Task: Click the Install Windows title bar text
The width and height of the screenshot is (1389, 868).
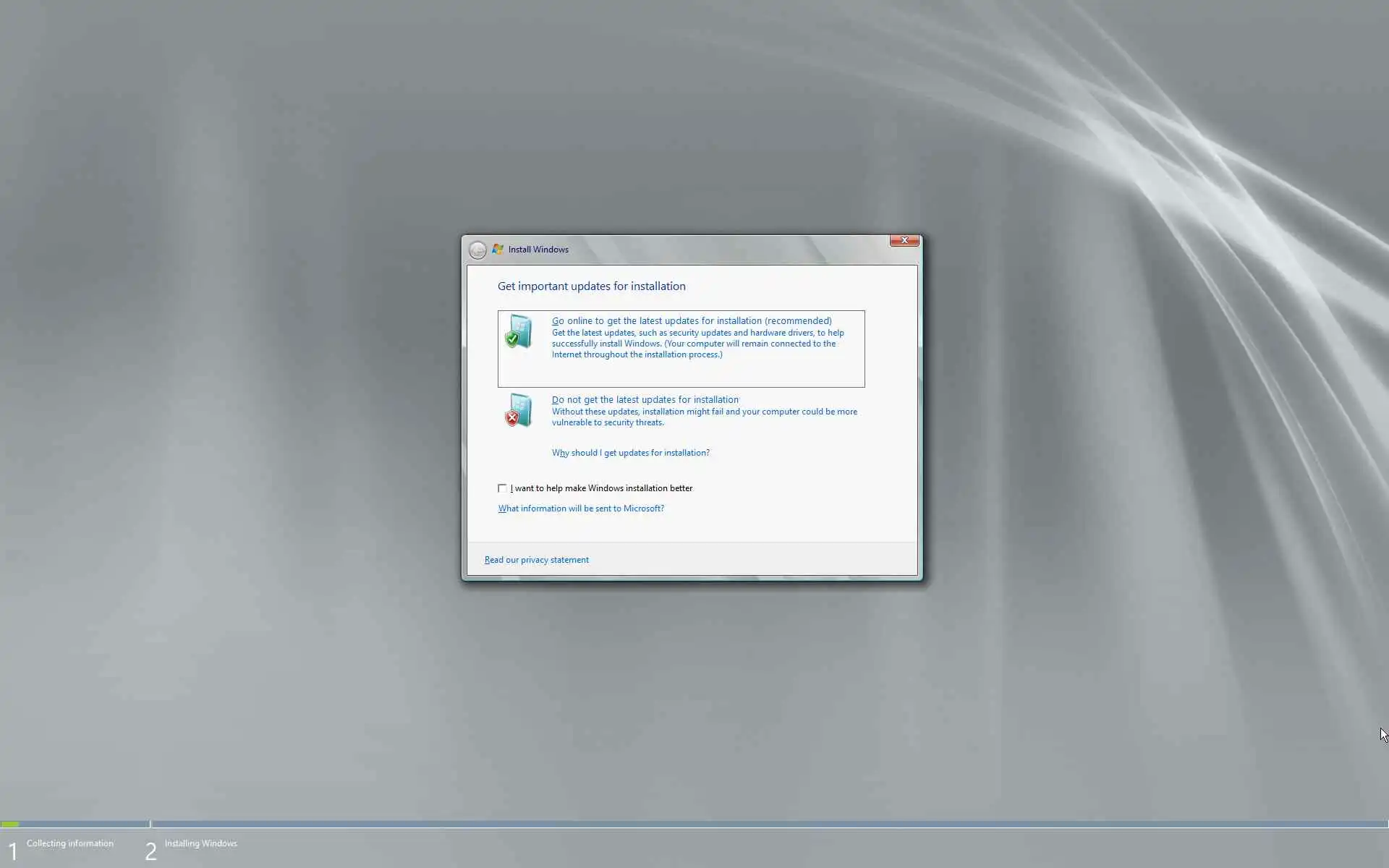Action: point(538,250)
